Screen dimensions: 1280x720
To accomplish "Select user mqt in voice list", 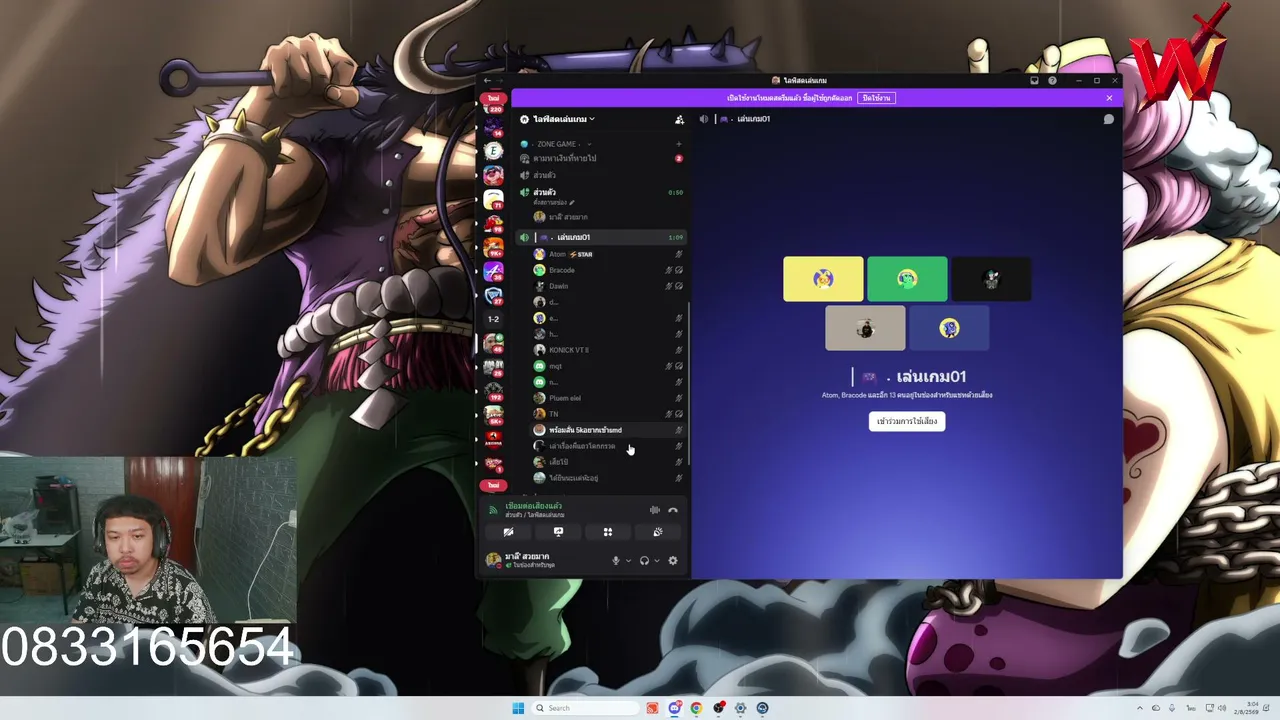I will (x=607, y=366).
